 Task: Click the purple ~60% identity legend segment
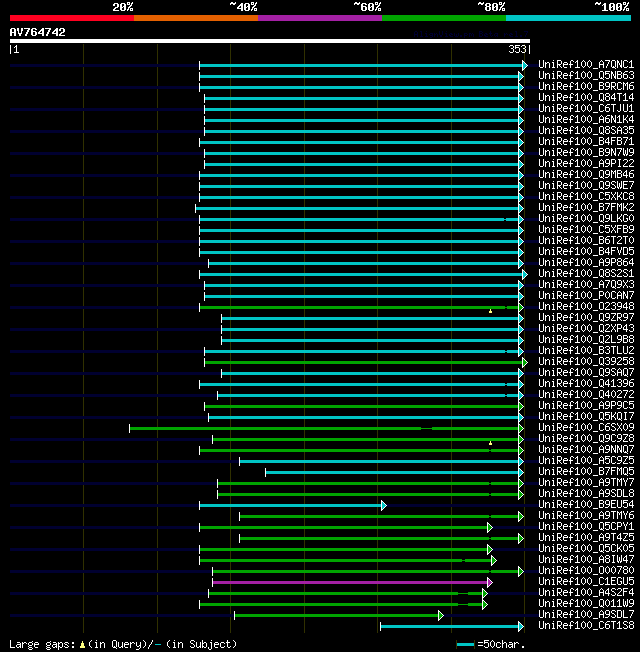click(320, 18)
